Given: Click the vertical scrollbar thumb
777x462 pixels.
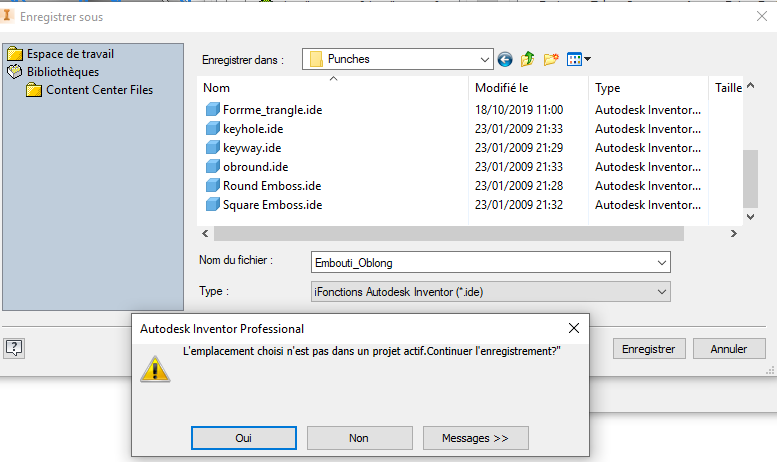Looking at the screenshot, I should [751, 178].
